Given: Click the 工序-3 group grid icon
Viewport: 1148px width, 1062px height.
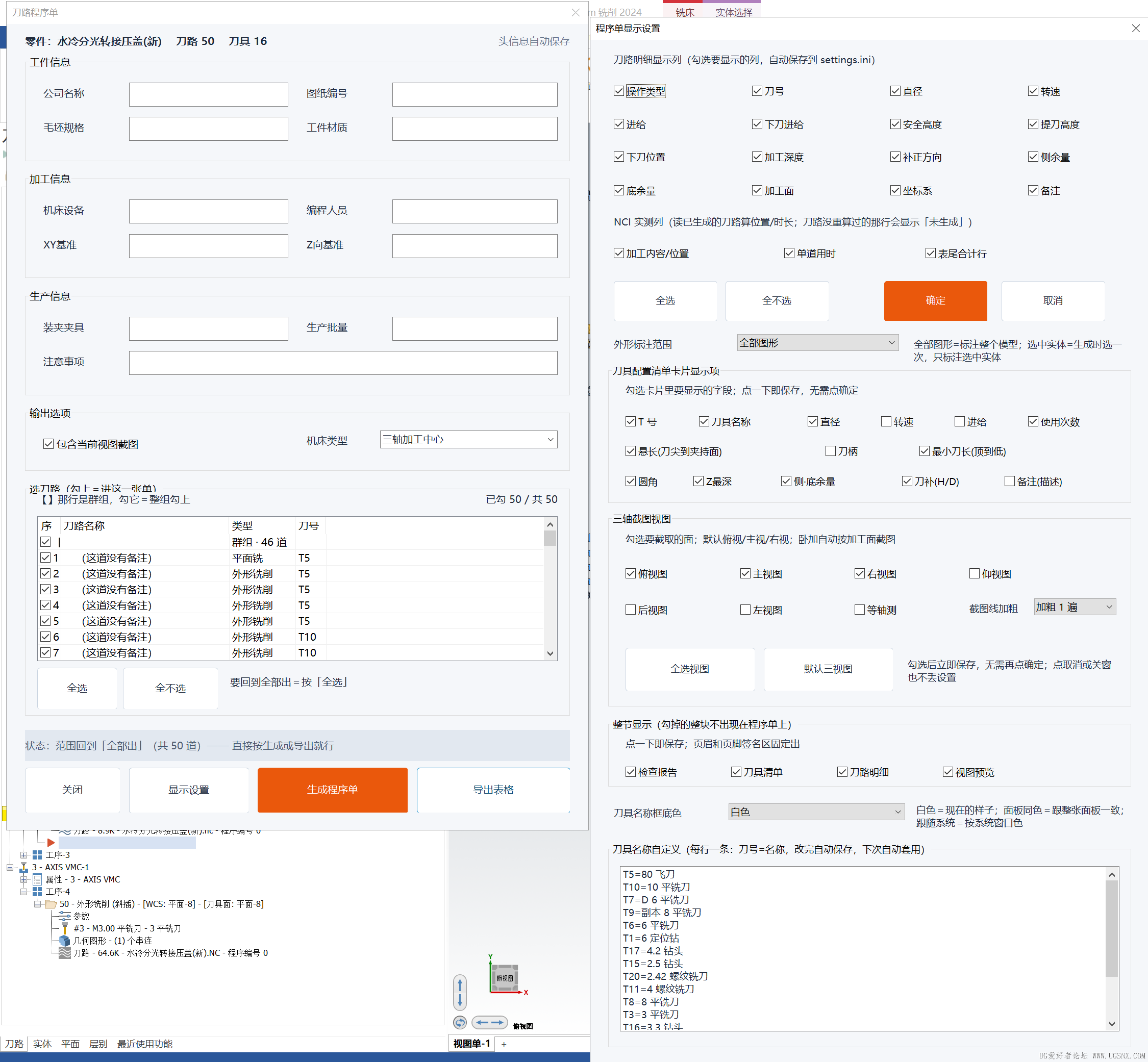Looking at the screenshot, I should coord(37,855).
